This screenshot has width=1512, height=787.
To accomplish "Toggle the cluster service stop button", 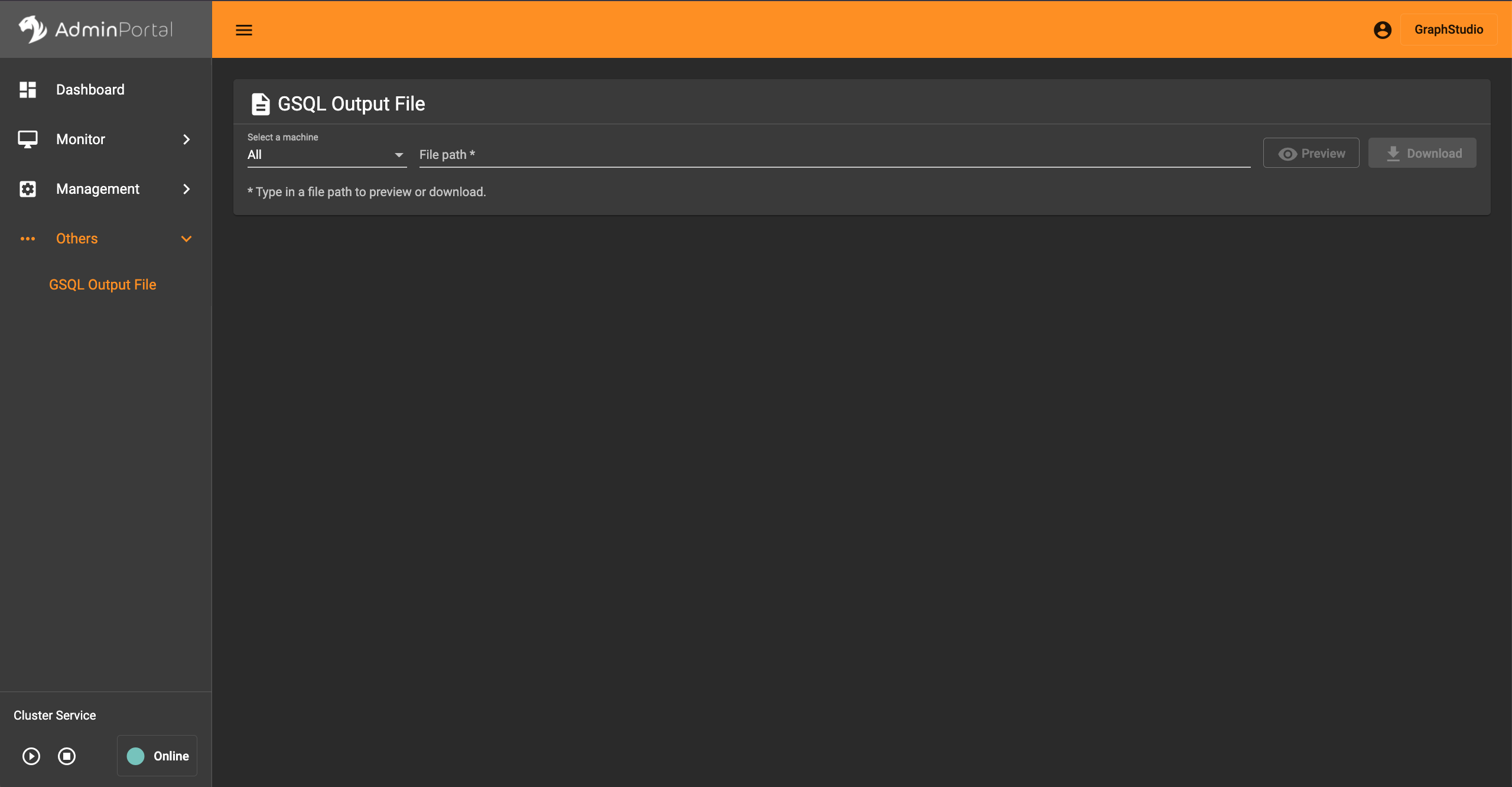I will [66, 756].
